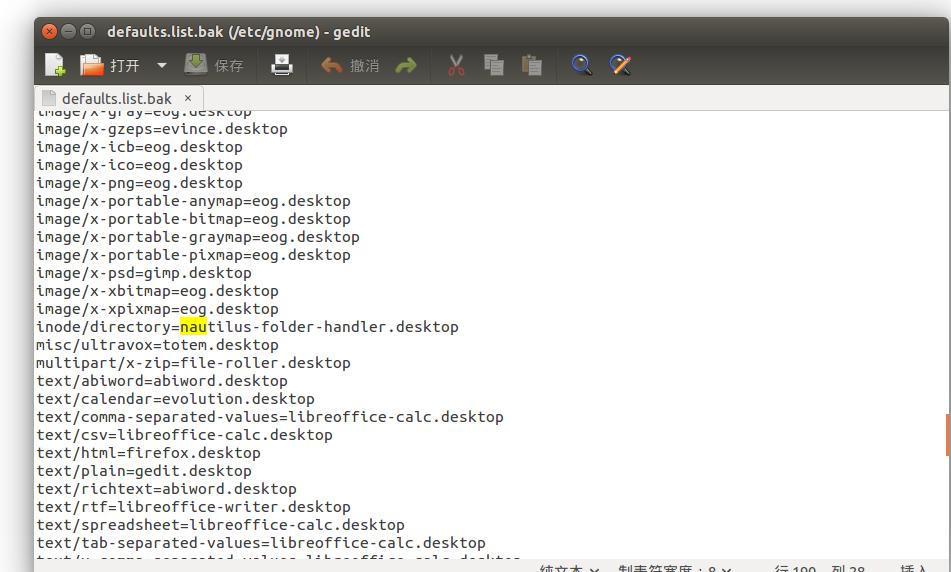
Task: Click line text/tab-separated-values=libreoffice-calc.desktop
Action: pyautogui.click(x=261, y=543)
